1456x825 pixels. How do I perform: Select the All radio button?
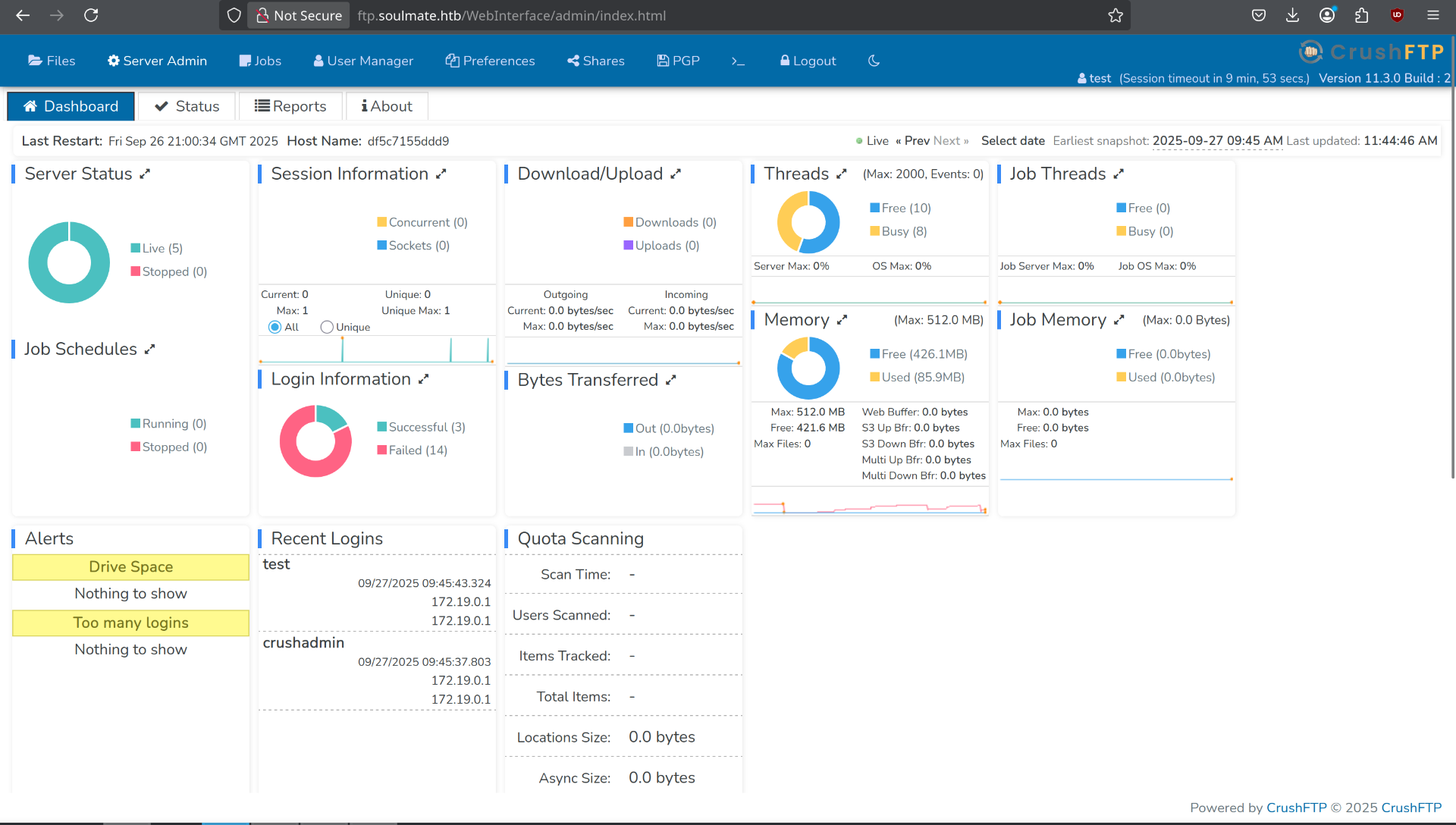tap(275, 327)
